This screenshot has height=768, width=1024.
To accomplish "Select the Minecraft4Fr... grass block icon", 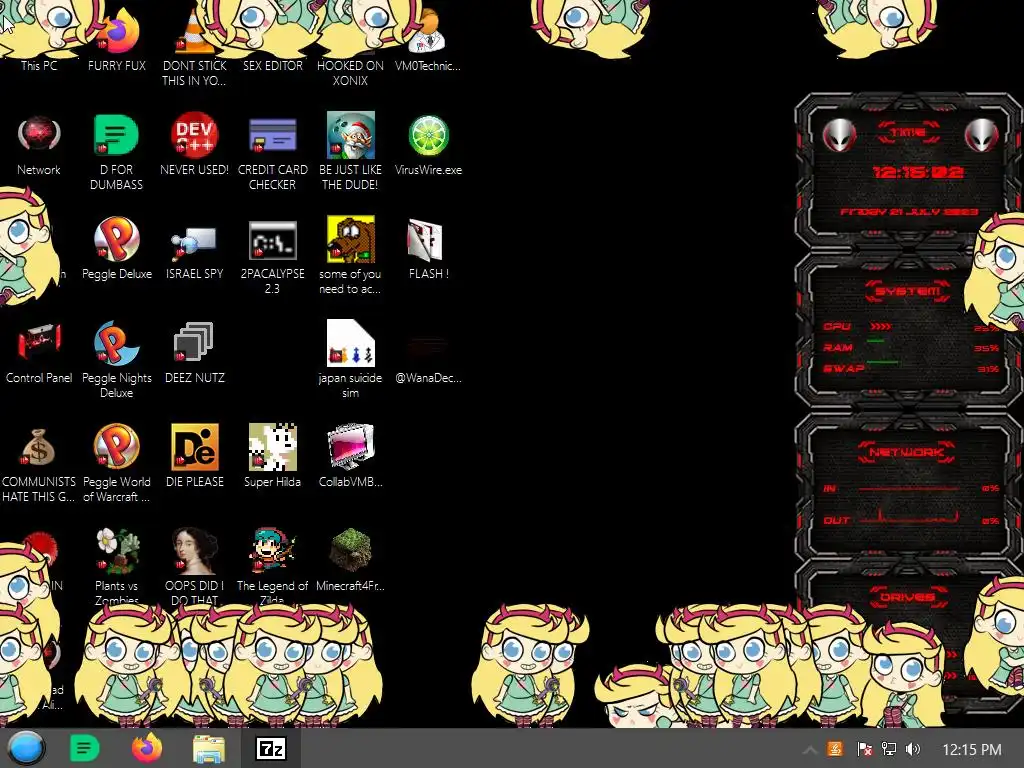I will [x=351, y=560].
